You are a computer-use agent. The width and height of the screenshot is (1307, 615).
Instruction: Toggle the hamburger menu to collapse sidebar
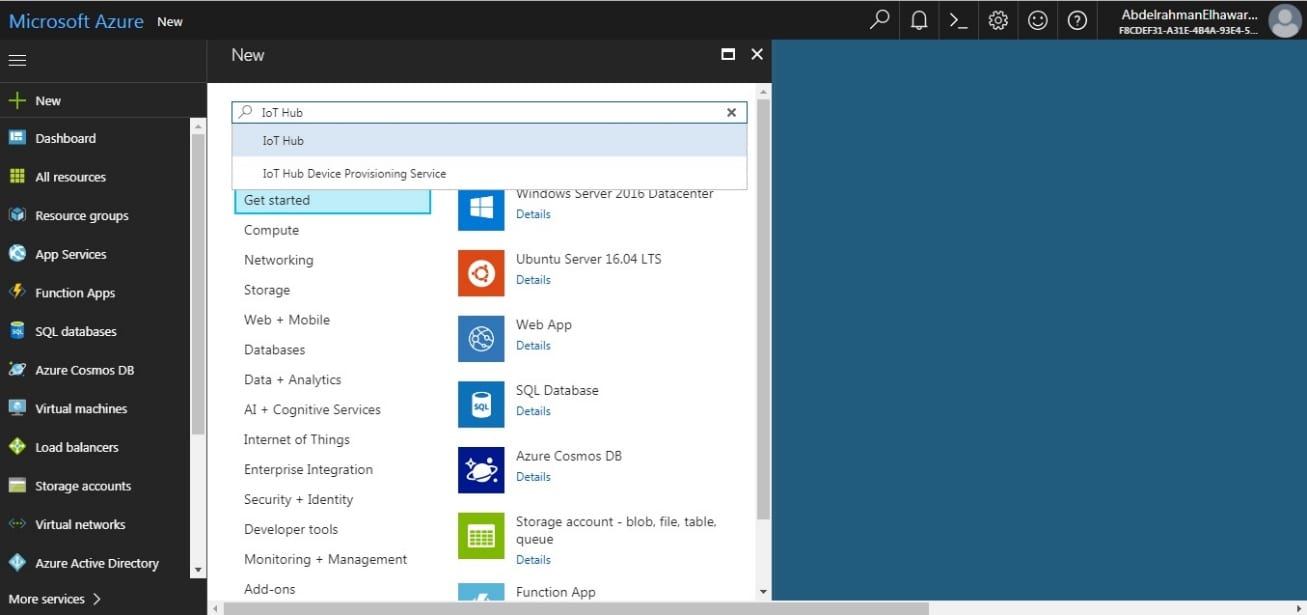17,61
